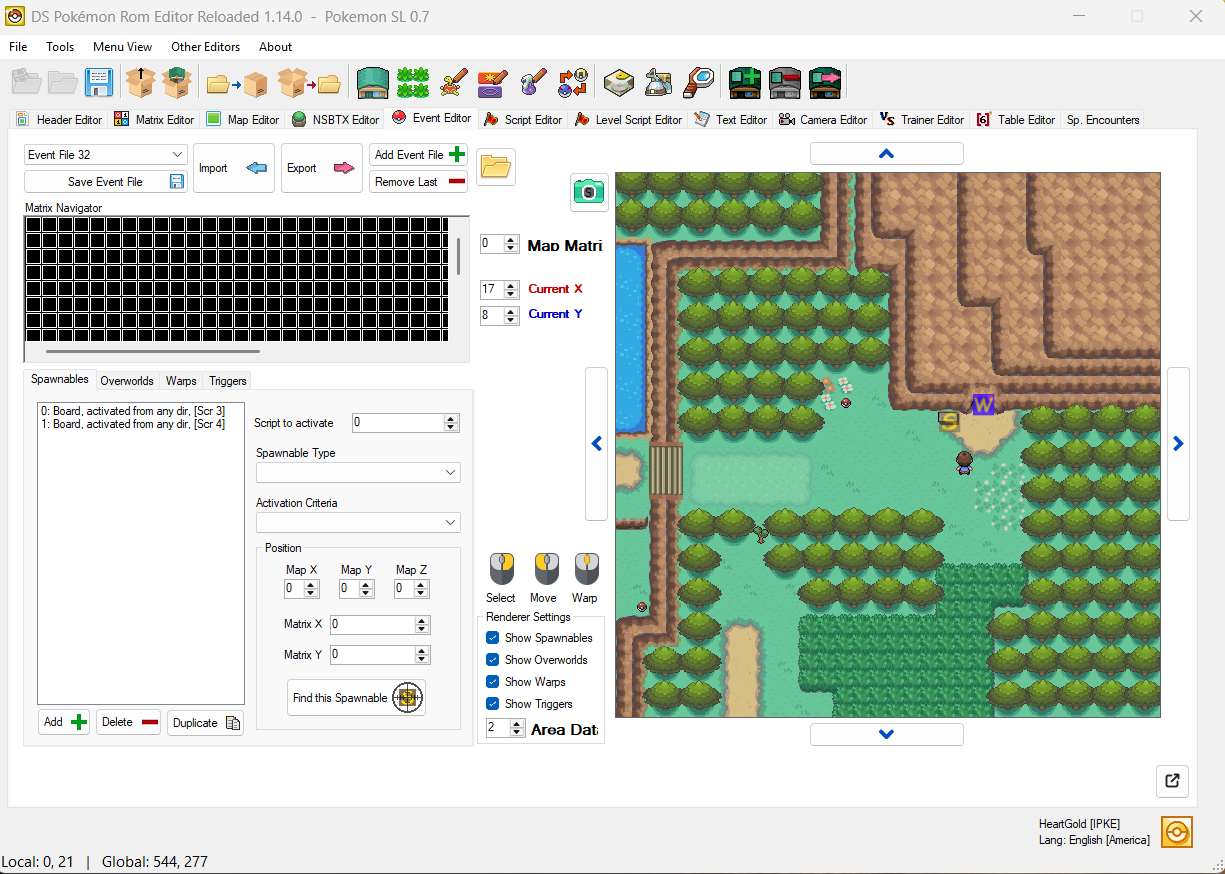Disable Show Triggers checkbox
This screenshot has height=874, width=1225.
[x=492, y=704]
